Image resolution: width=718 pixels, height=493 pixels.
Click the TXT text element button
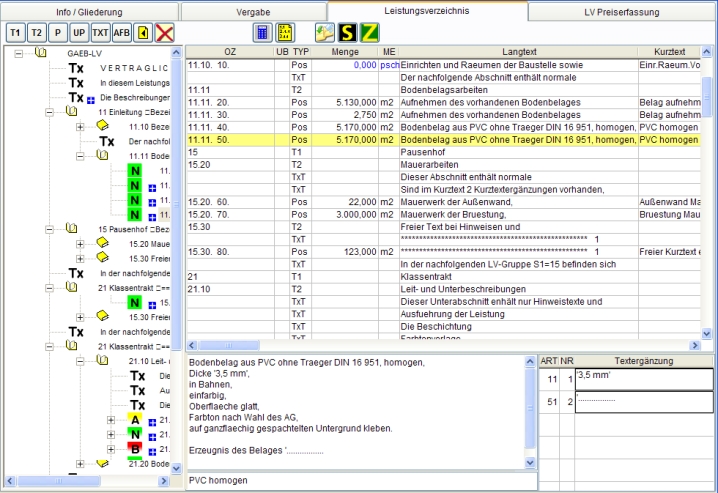(x=100, y=32)
